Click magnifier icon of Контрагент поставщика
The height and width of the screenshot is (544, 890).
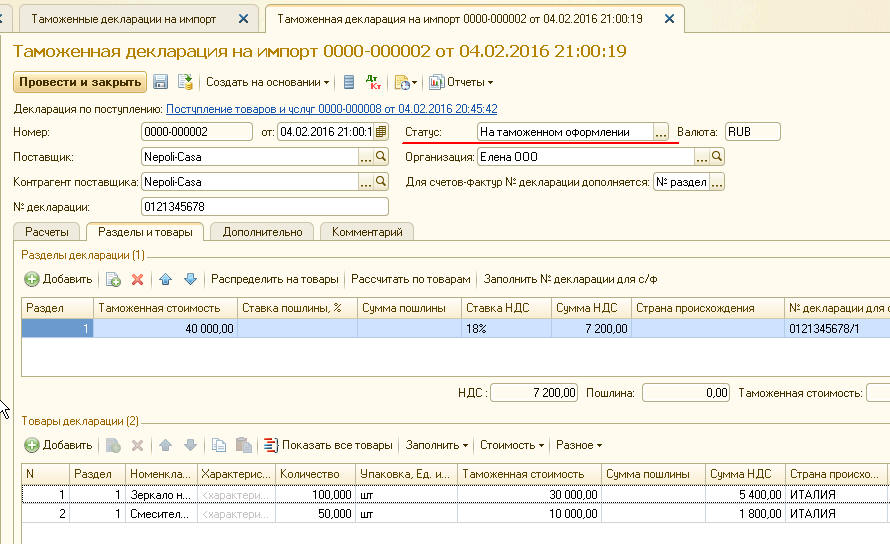pyautogui.click(x=381, y=182)
